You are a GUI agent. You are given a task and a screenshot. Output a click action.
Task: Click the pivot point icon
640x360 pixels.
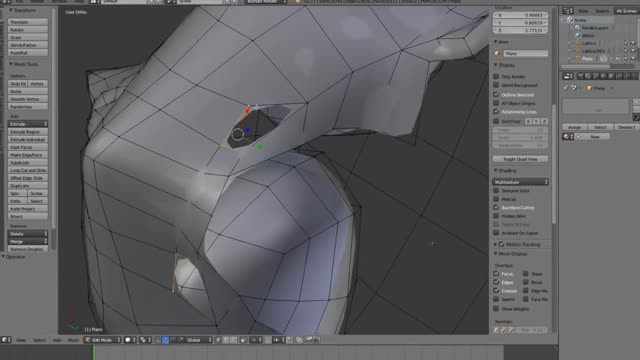click(144, 340)
